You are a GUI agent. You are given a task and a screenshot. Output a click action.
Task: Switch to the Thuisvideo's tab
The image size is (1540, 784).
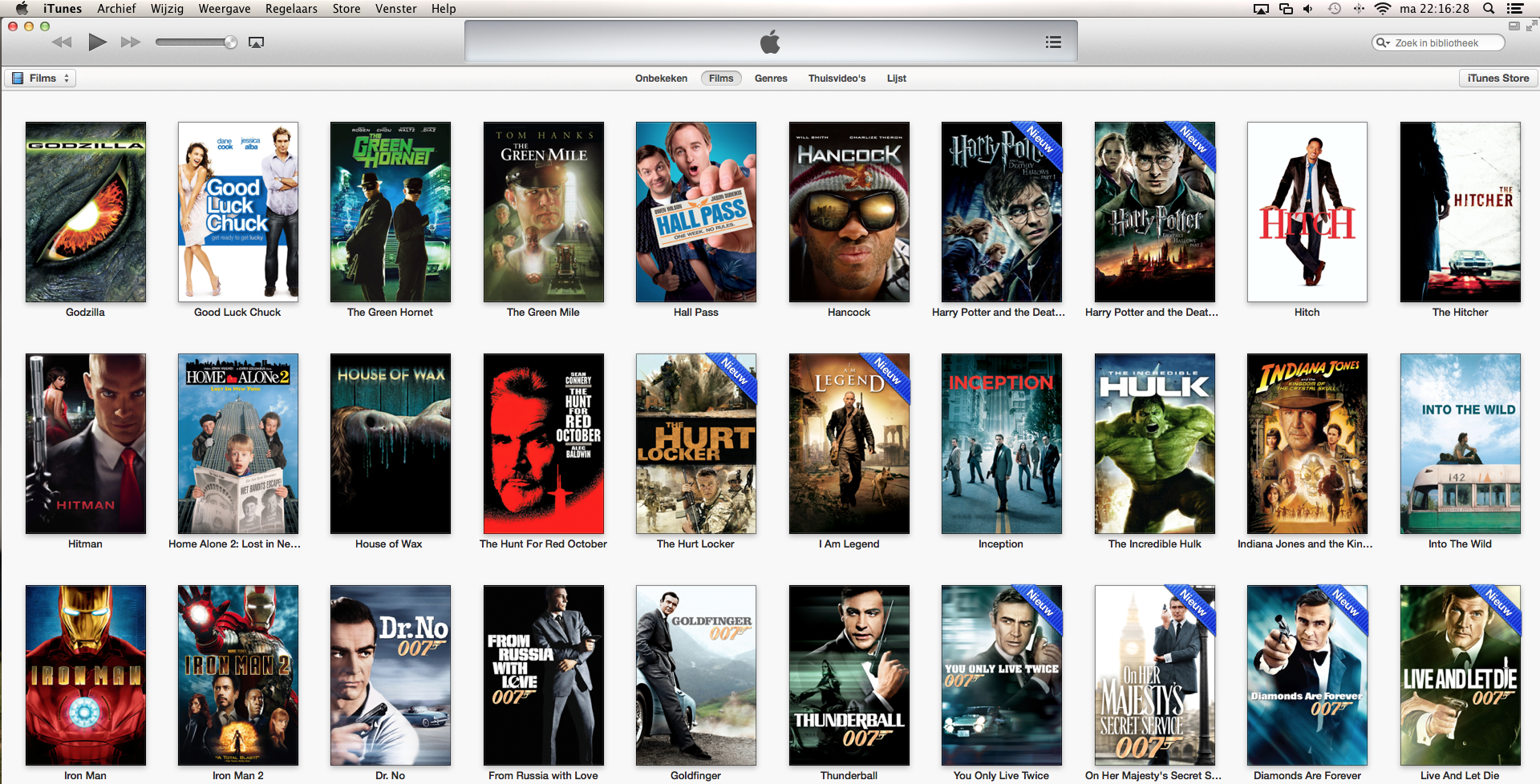pos(837,78)
